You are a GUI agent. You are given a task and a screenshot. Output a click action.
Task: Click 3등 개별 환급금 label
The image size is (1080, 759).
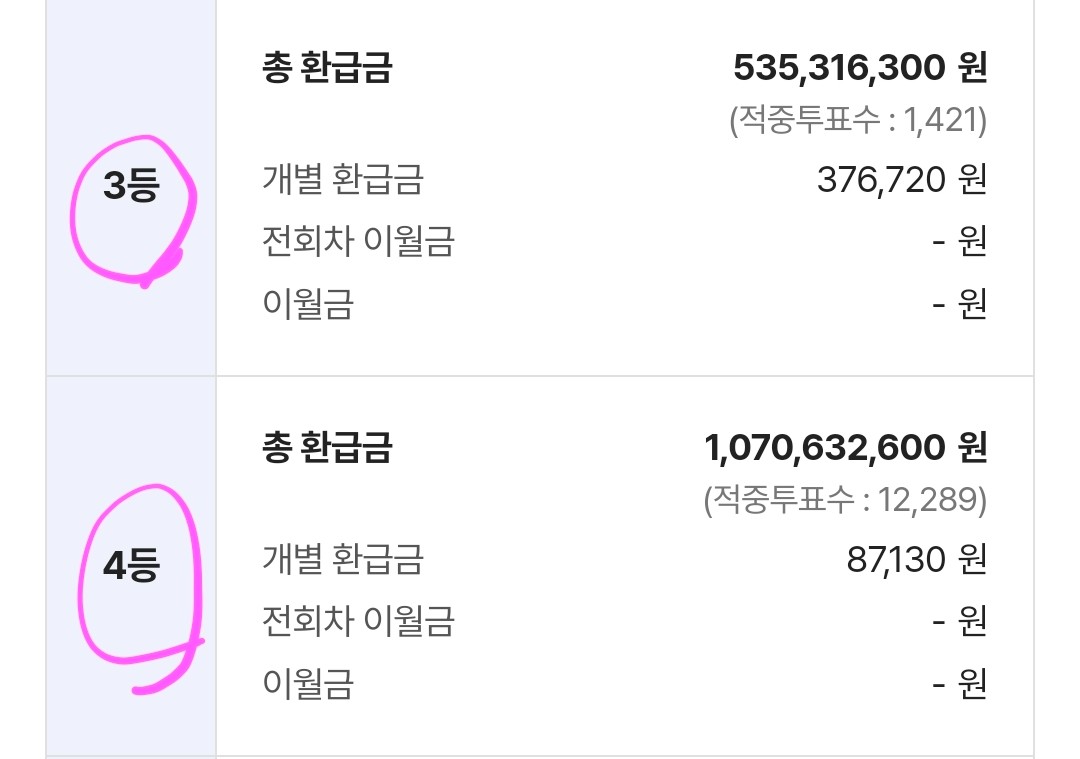tap(342, 179)
